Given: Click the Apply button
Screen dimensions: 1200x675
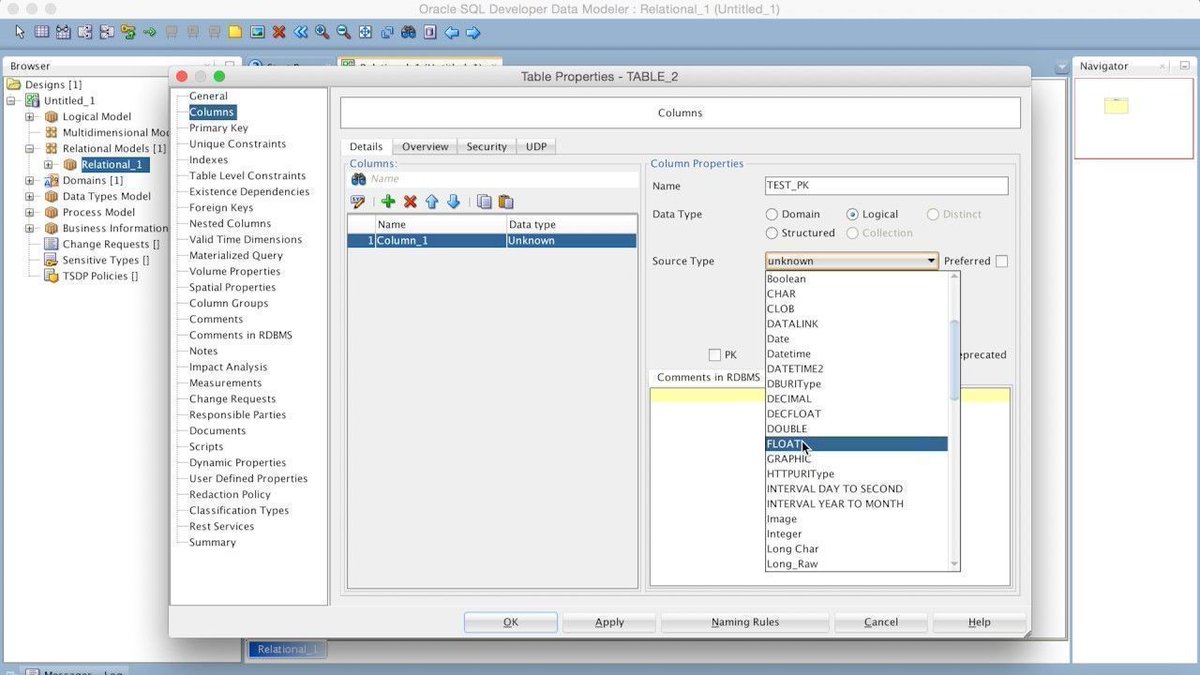Looking at the screenshot, I should pyautogui.click(x=610, y=622).
